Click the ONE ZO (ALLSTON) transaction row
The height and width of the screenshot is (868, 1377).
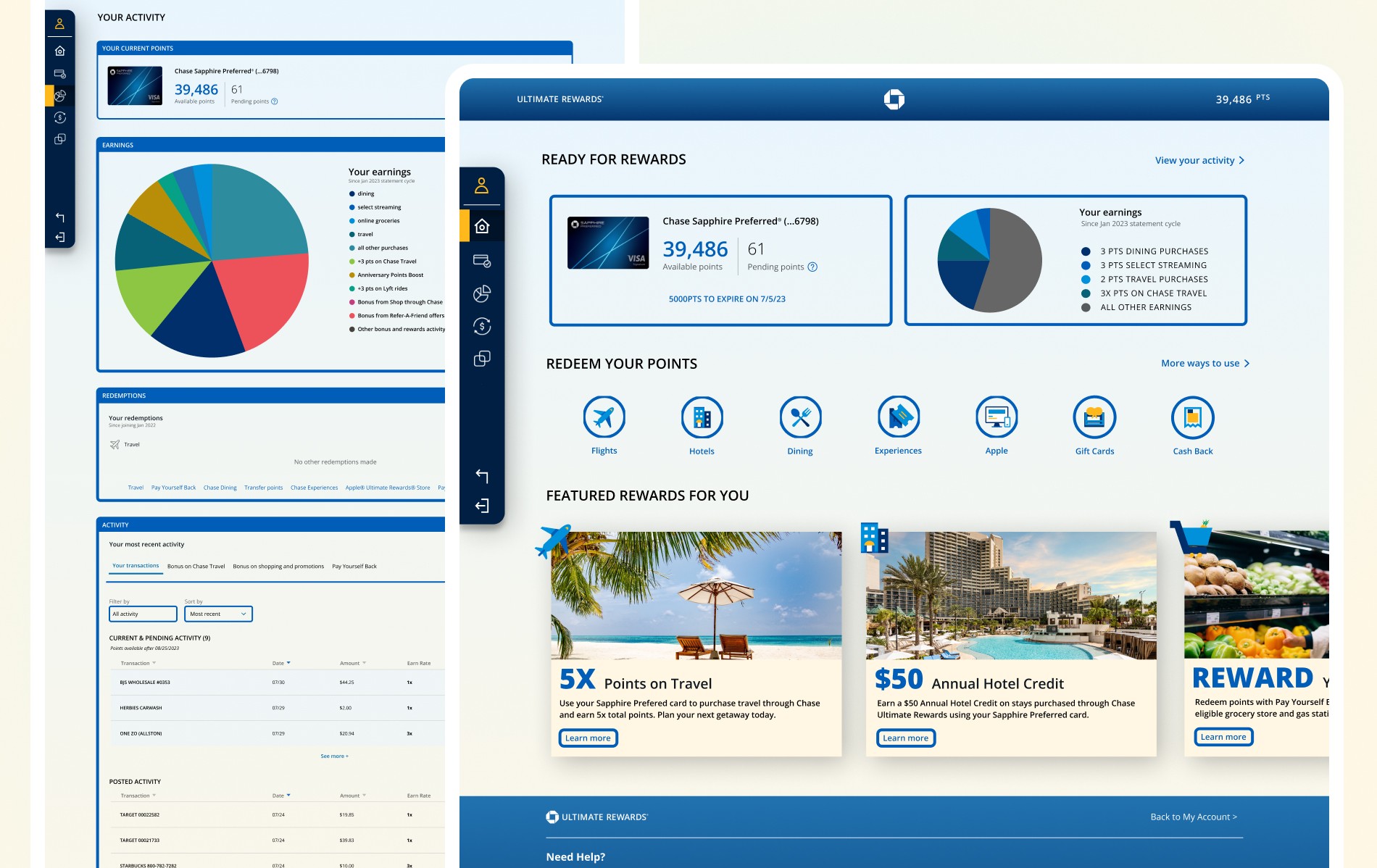point(277,733)
